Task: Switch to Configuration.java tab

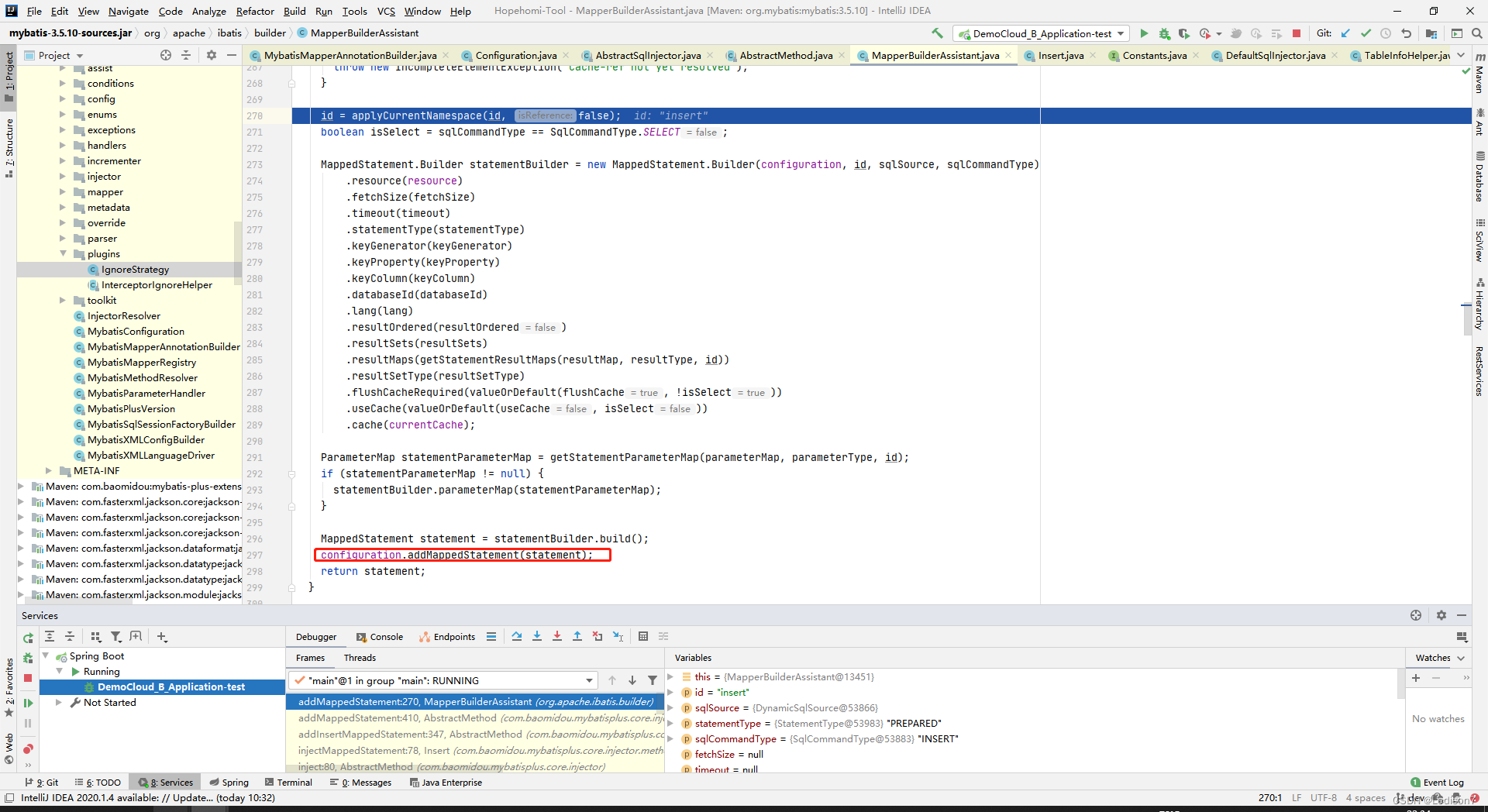Action: click(x=515, y=55)
